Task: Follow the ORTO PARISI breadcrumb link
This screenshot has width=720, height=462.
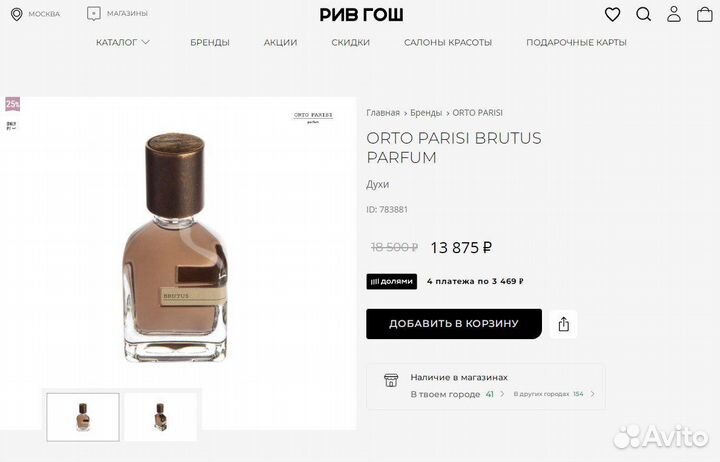Action: [478, 113]
